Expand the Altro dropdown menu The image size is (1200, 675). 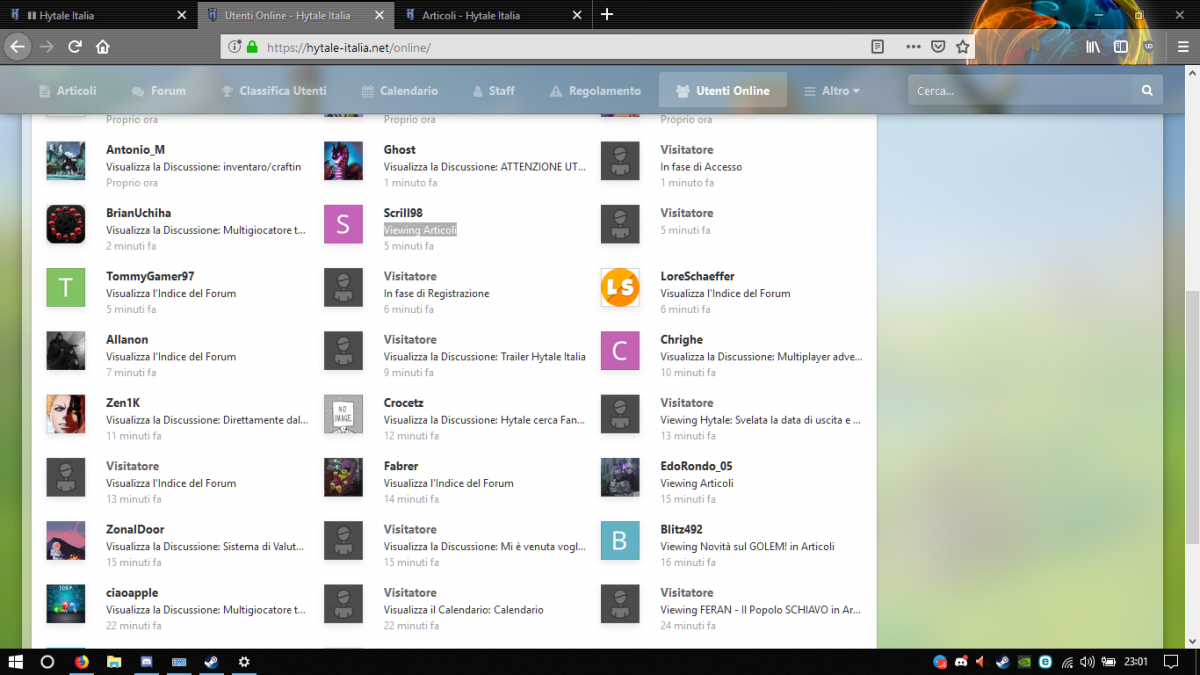pyautogui.click(x=832, y=91)
